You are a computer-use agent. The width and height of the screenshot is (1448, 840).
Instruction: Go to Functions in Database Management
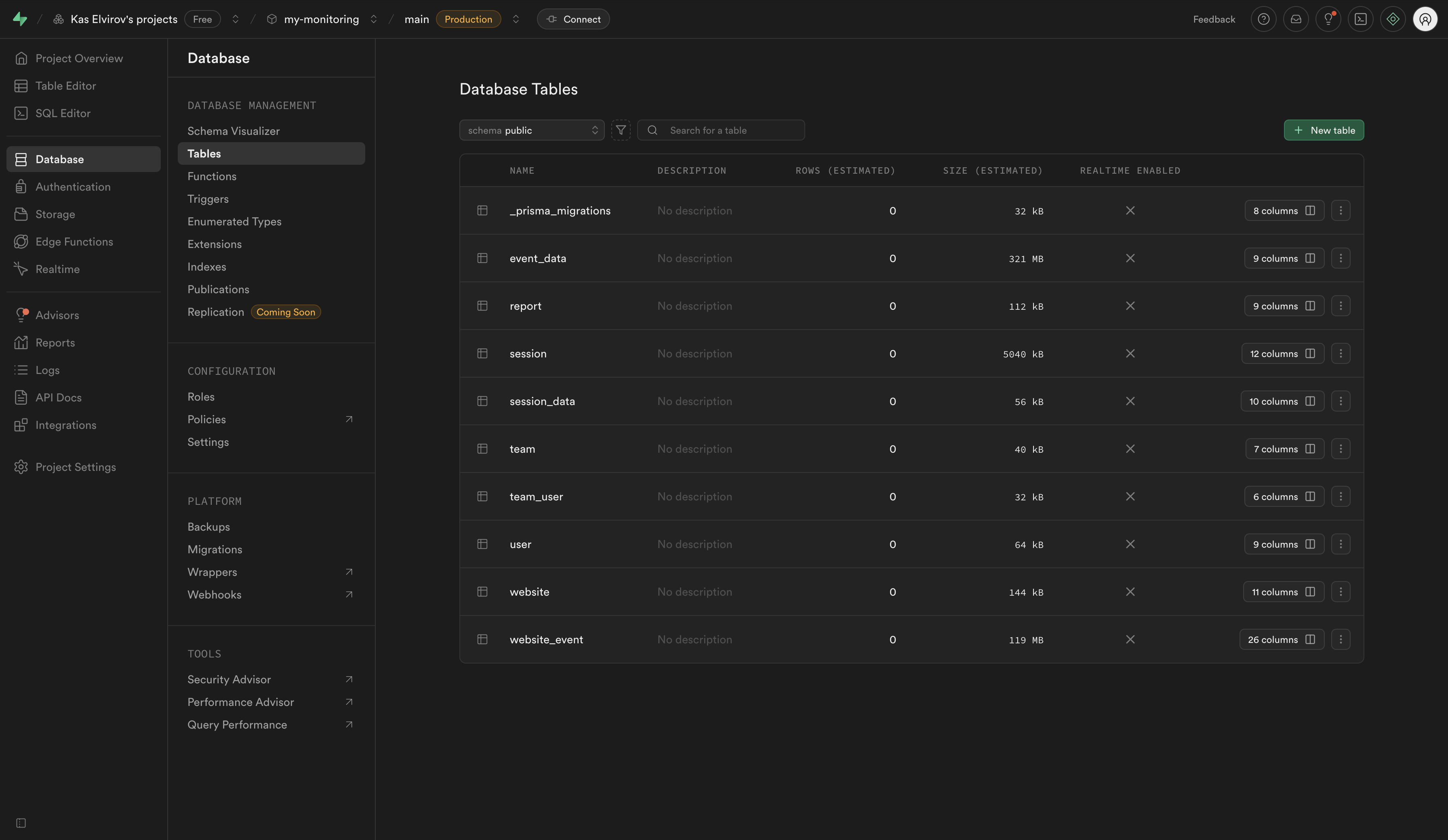tap(211, 176)
